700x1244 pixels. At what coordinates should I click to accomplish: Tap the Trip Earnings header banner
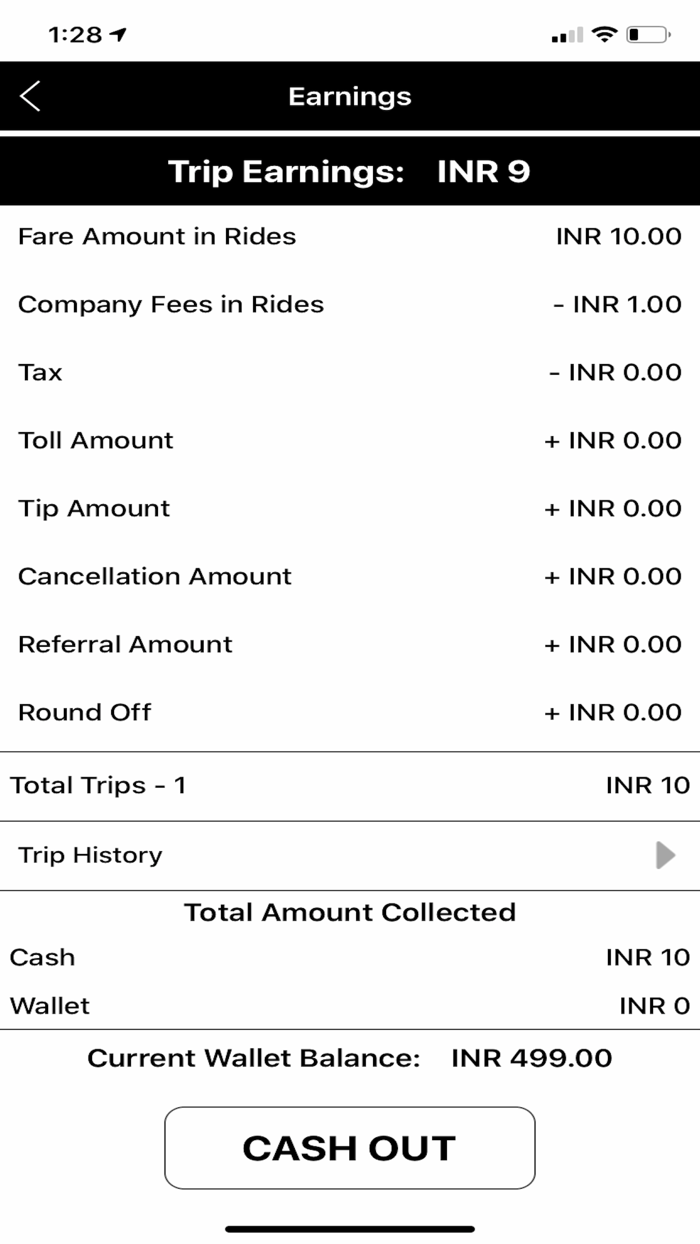350,171
